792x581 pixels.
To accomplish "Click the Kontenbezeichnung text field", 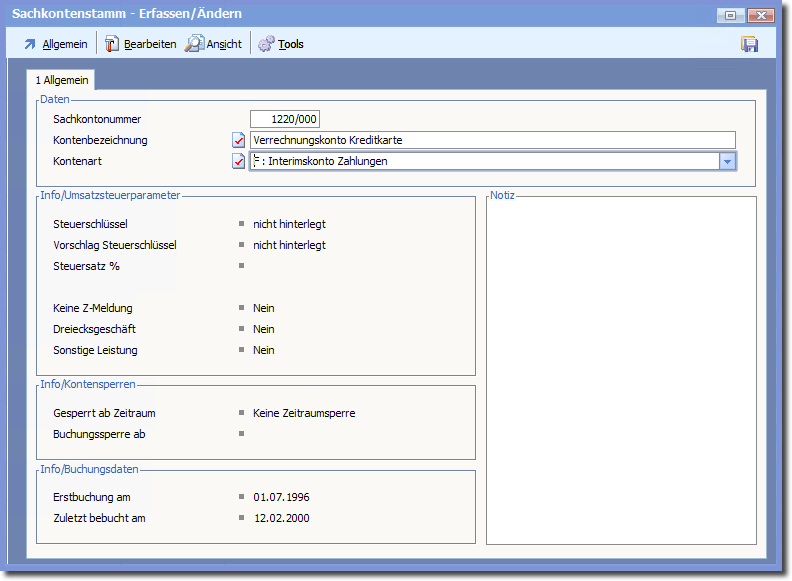I will (x=492, y=140).
